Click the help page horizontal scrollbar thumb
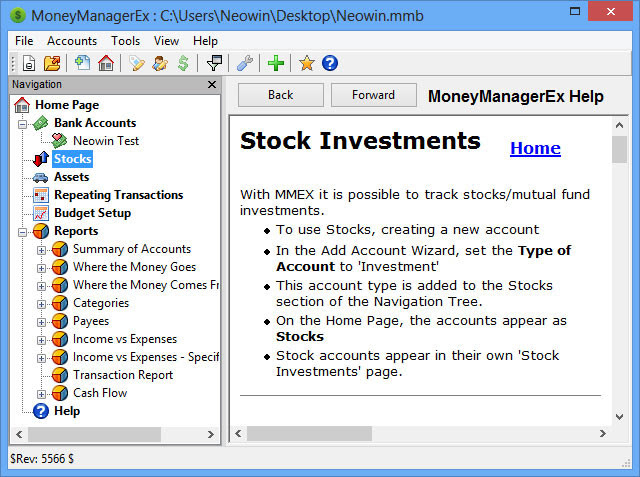This screenshot has height=477, width=640. 309,433
